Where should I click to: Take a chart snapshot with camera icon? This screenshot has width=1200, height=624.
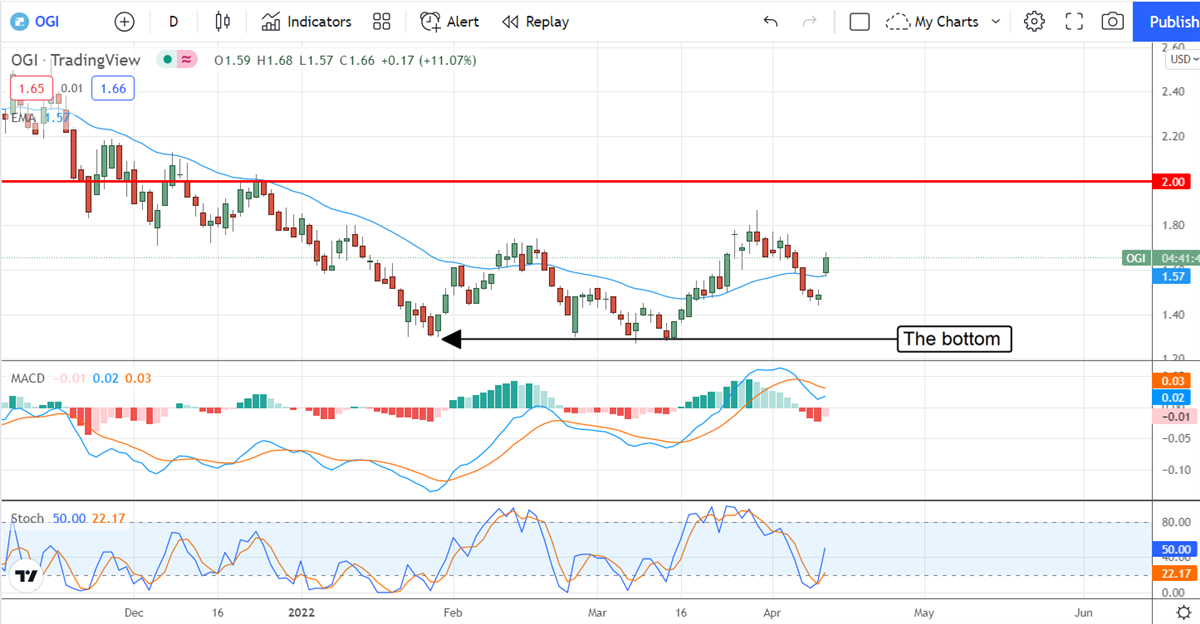point(1112,21)
